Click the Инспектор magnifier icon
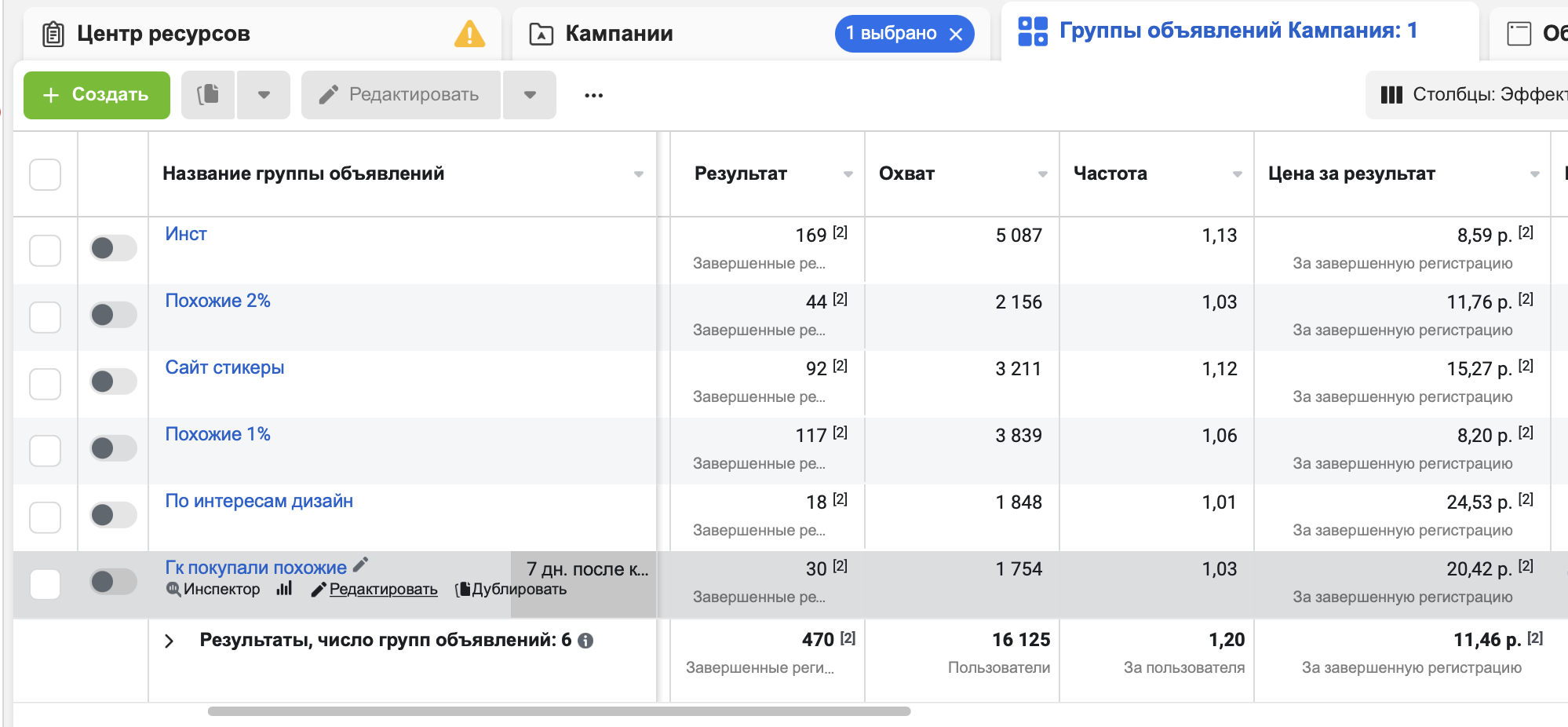Viewport: 1568px width, 727px height. pos(173,589)
